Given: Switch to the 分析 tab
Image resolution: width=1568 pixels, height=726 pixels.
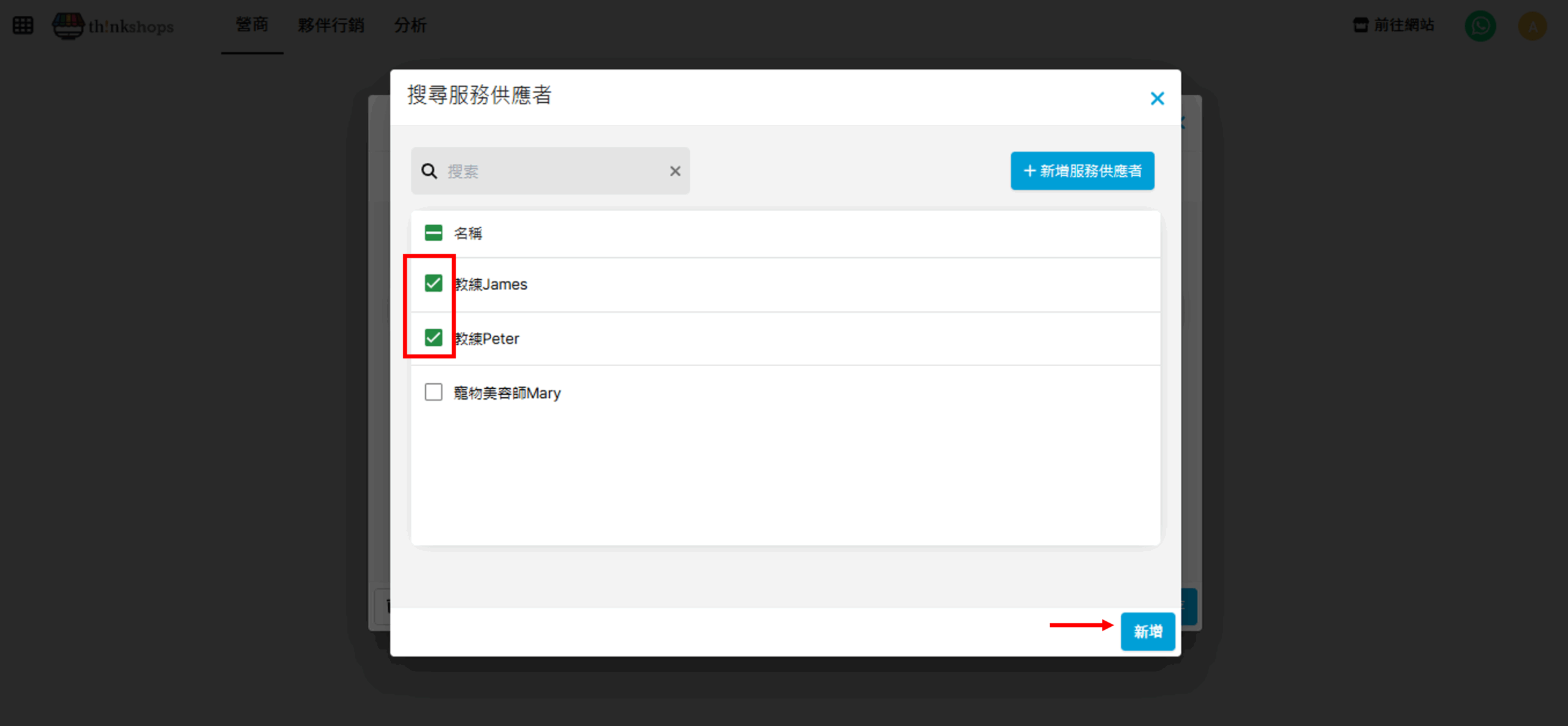Looking at the screenshot, I should click(x=410, y=25).
